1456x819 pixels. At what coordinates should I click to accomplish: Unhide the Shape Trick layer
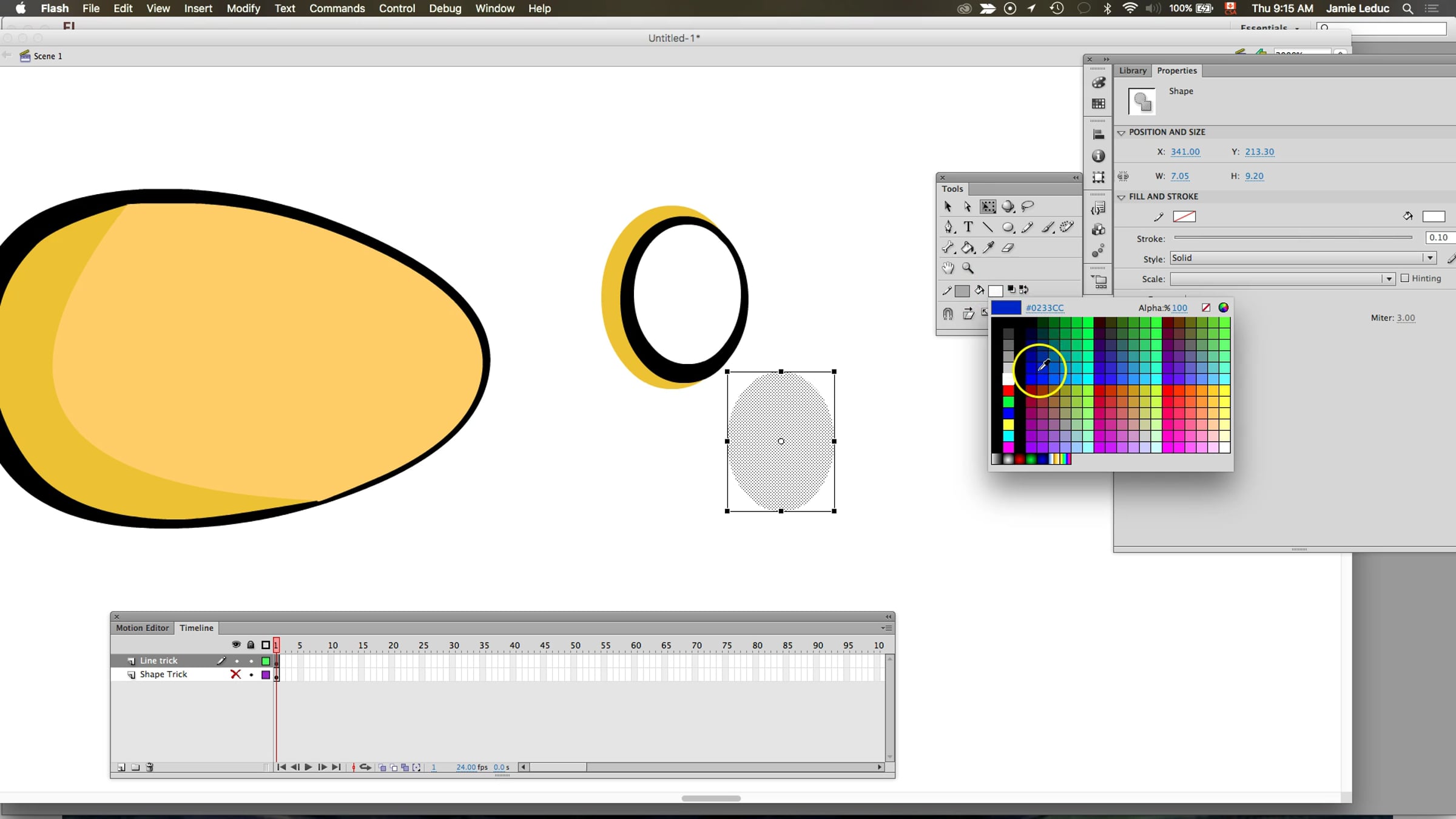tap(236, 675)
